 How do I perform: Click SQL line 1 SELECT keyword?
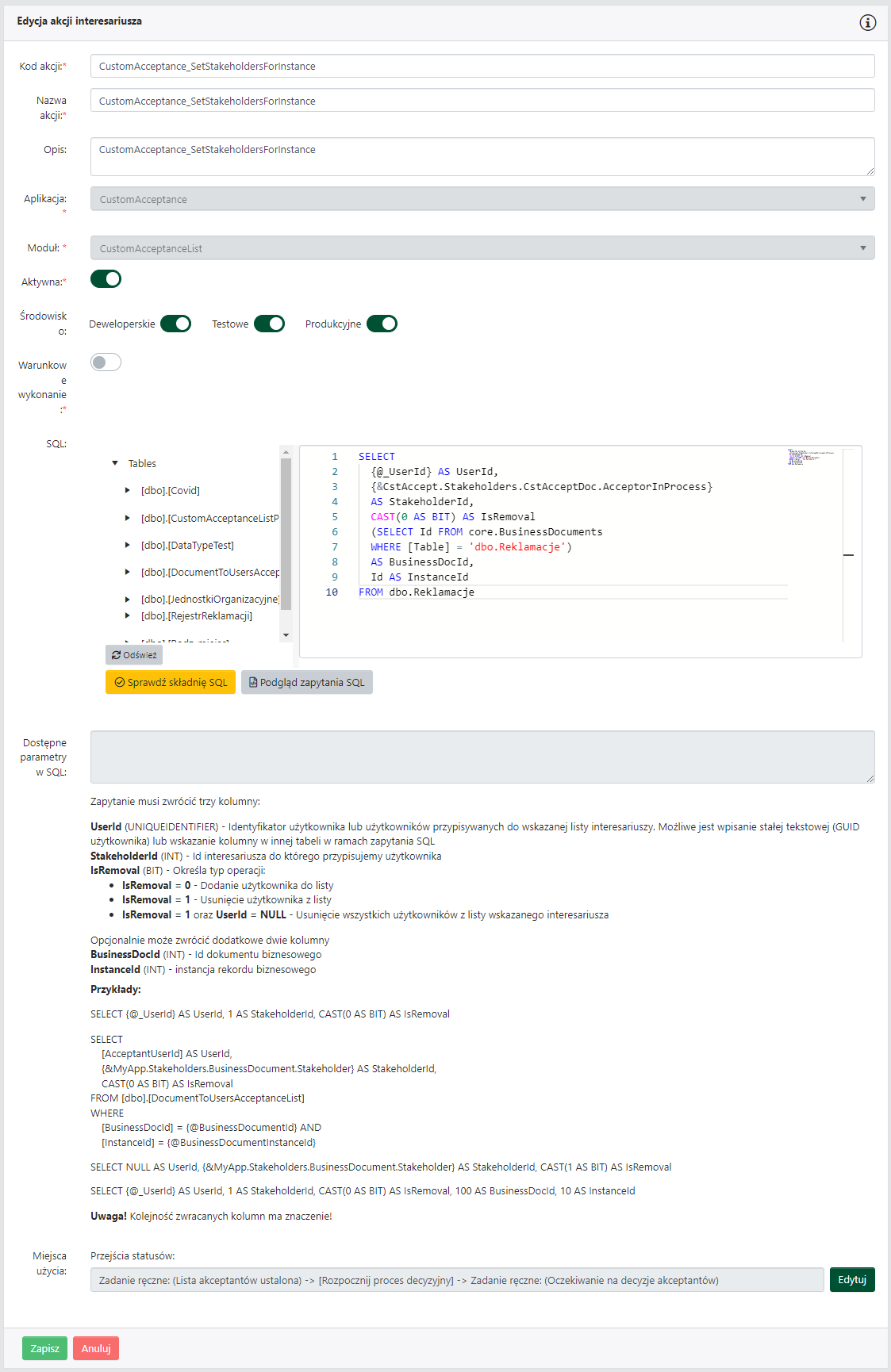(x=377, y=457)
